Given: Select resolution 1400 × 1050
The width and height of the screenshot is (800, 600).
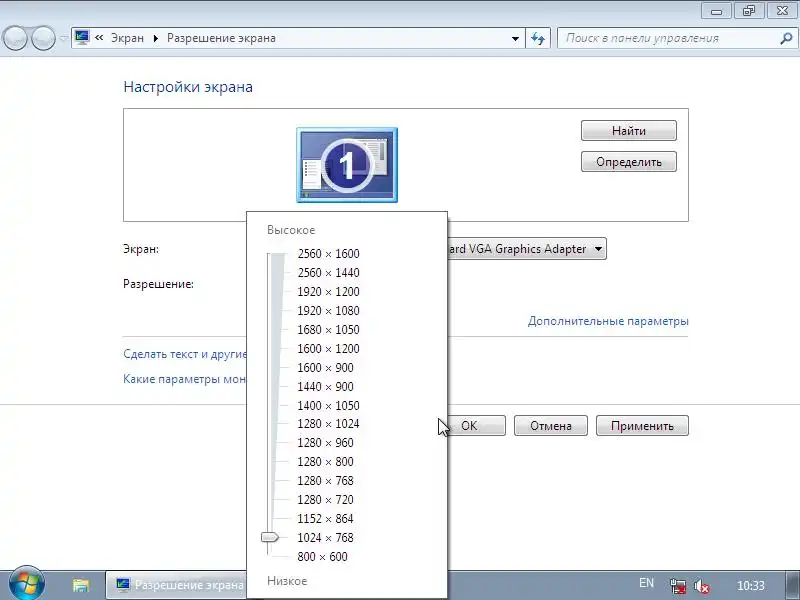Looking at the screenshot, I should pyautogui.click(x=329, y=405).
